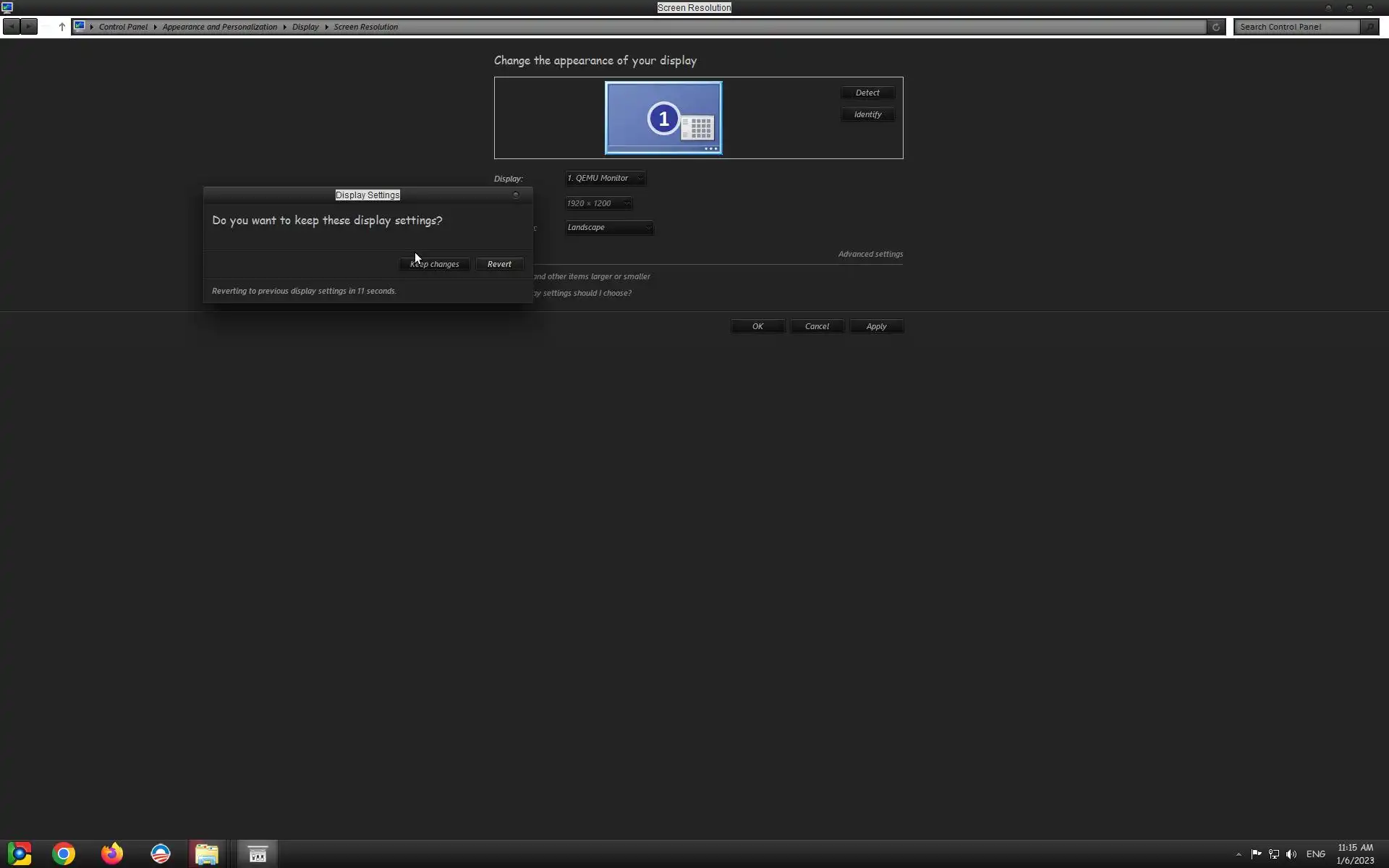Launch Firefox from the taskbar
The height and width of the screenshot is (868, 1389).
click(x=112, y=854)
